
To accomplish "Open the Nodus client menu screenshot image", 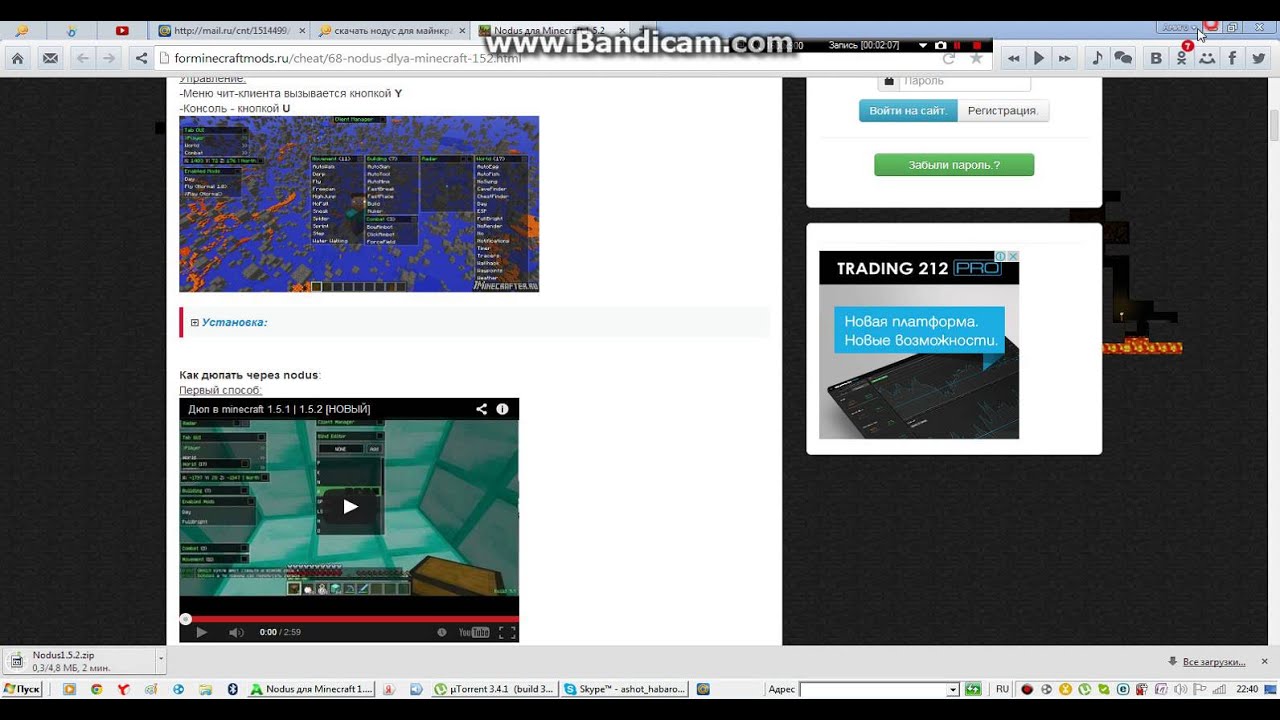I will [359, 204].
